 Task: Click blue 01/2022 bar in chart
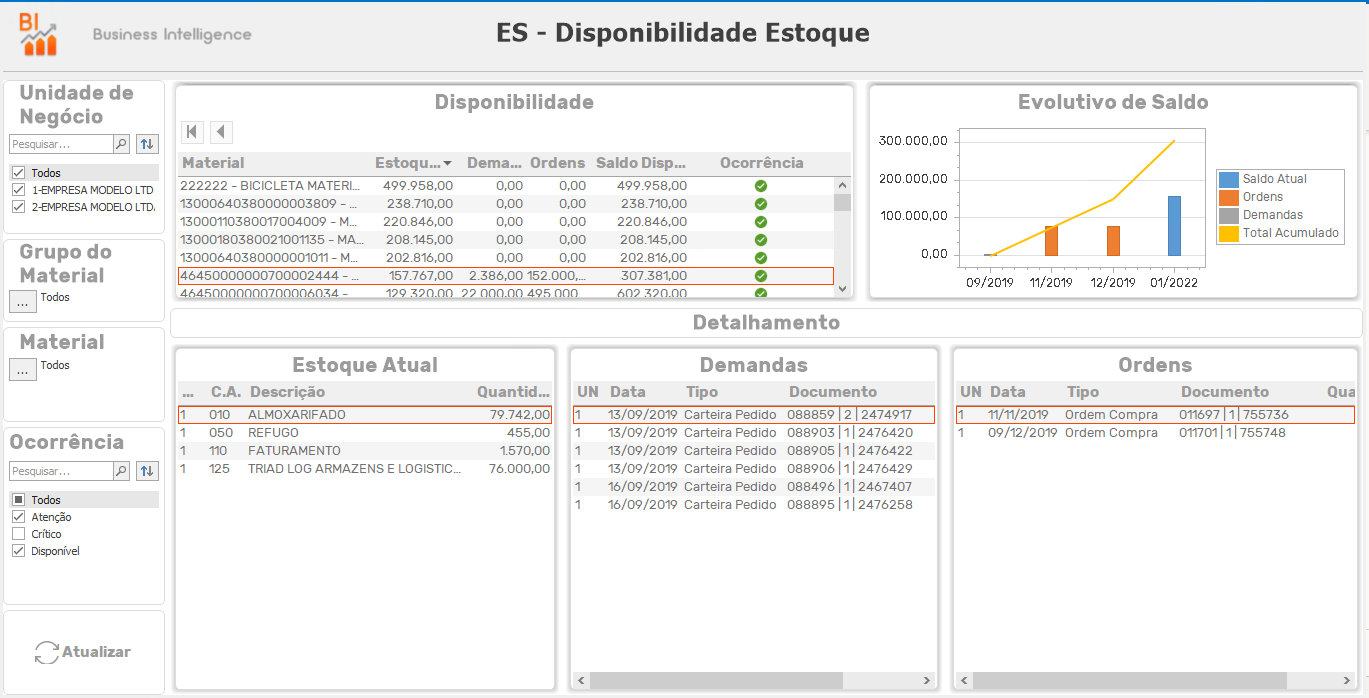pos(1174,226)
